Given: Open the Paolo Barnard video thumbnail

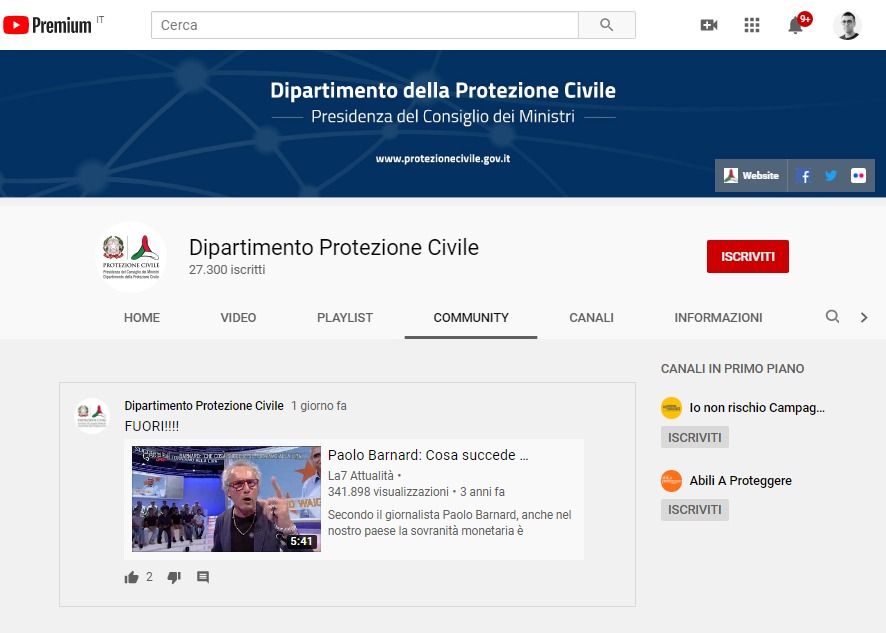Looking at the screenshot, I should [x=226, y=499].
